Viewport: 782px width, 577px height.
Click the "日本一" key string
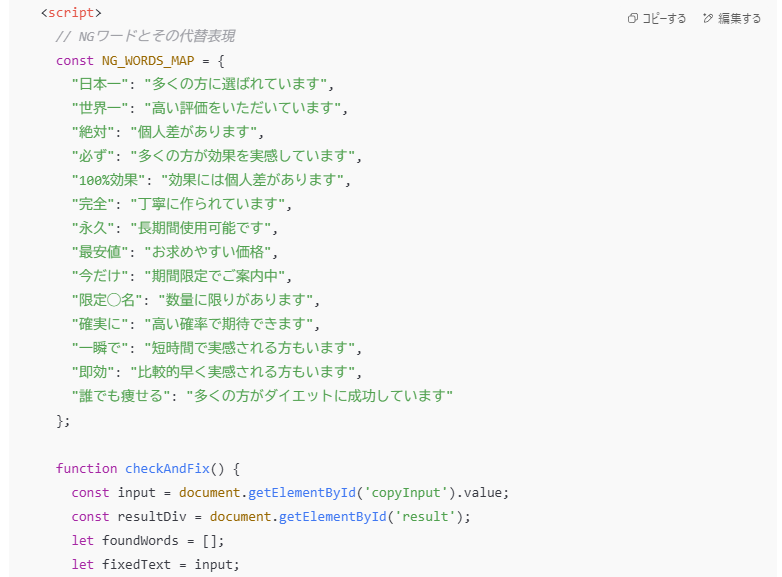[100, 84]
